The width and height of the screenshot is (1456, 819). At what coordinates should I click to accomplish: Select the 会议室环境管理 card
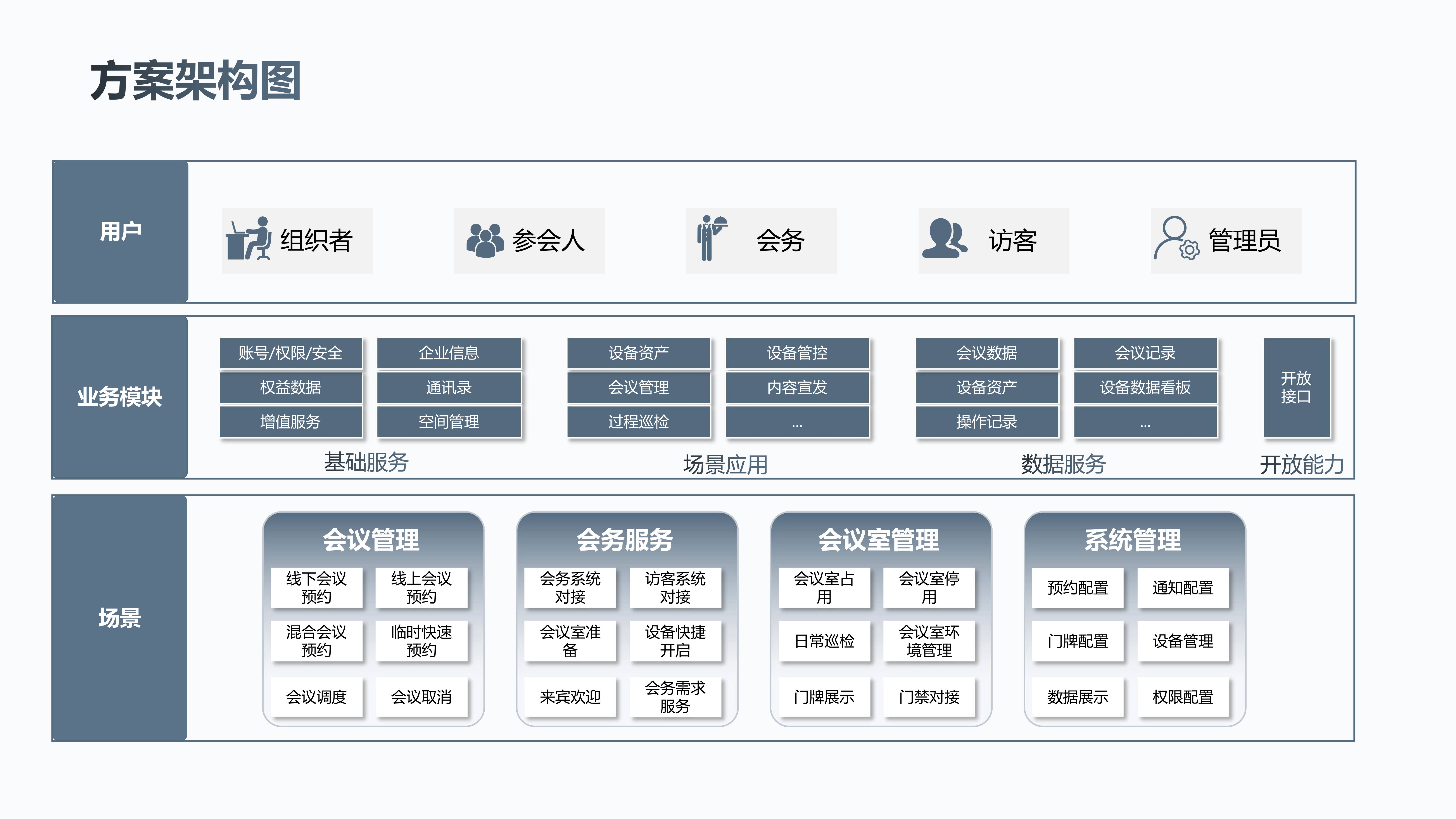click(929, 641)
